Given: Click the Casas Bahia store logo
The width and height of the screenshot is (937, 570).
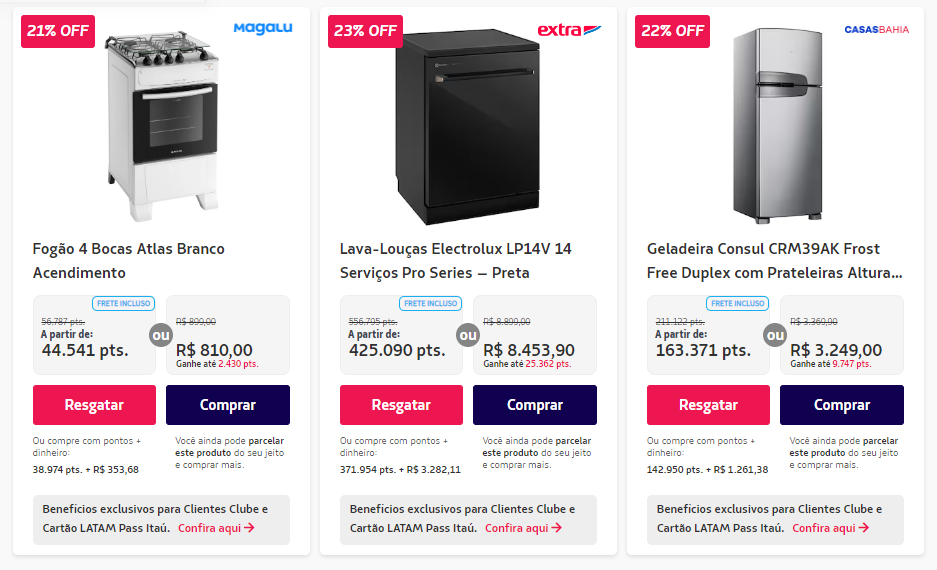Looking at the screenshot, I should point(876,30).
